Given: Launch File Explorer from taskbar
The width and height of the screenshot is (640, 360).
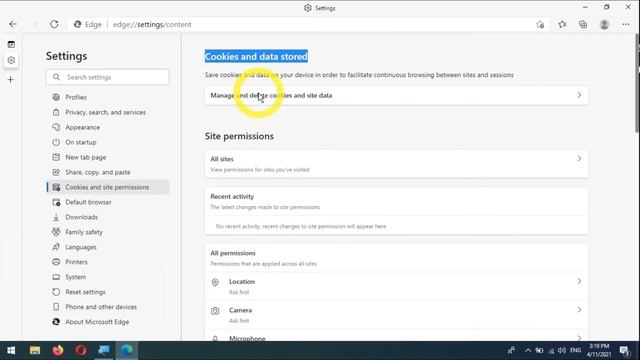Looking at the screenshot, I should click(x=35, y=350).
